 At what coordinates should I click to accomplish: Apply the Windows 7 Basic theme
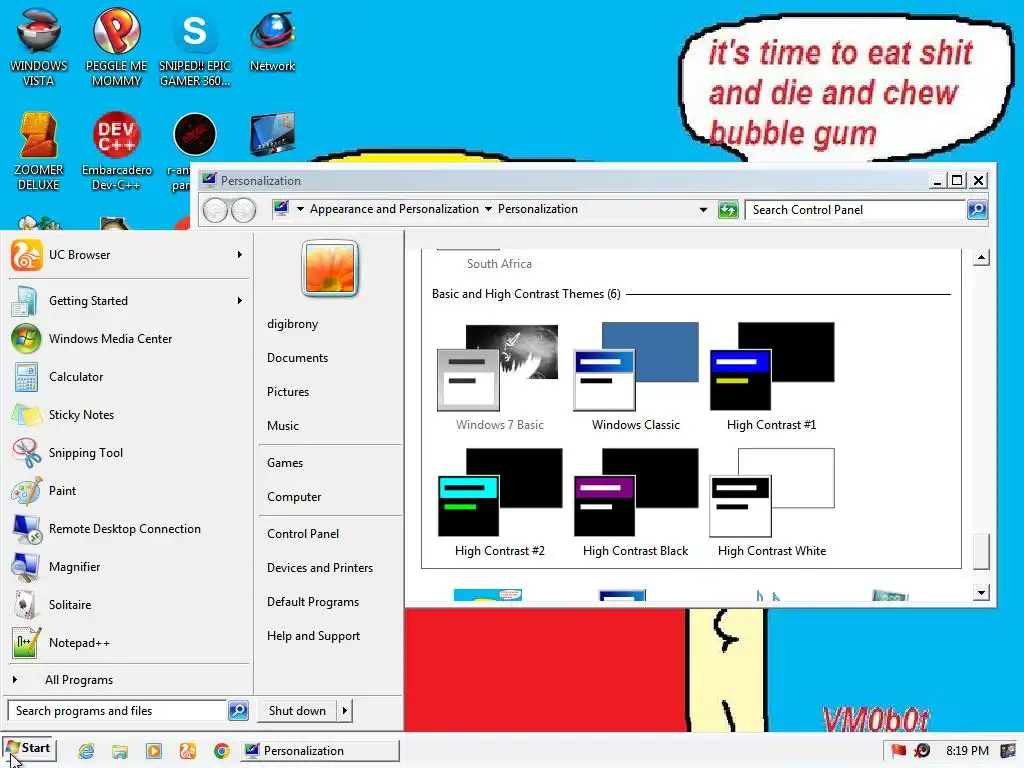pos(500,377)
